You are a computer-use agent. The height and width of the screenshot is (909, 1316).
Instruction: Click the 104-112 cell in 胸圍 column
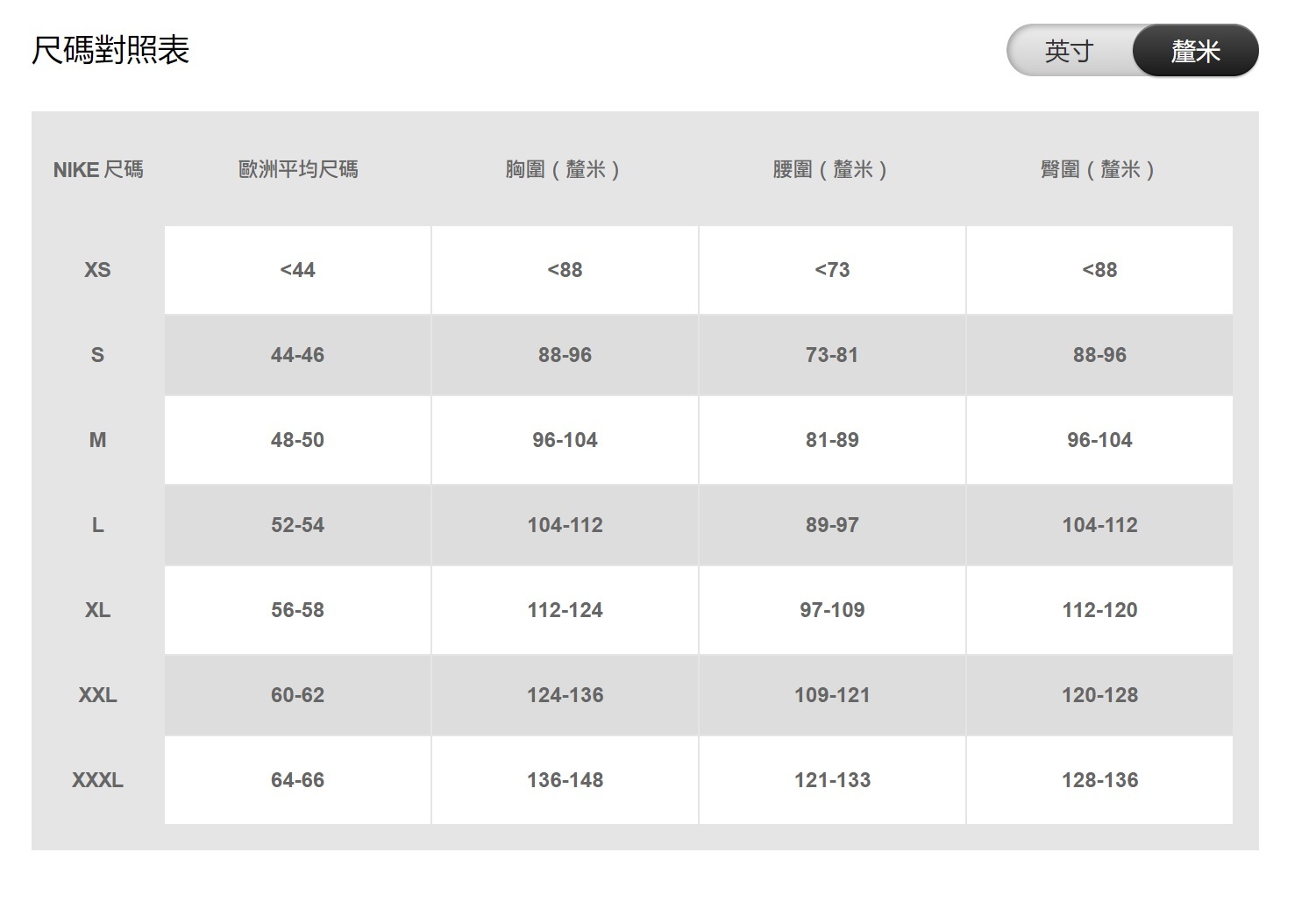[566, 525]
